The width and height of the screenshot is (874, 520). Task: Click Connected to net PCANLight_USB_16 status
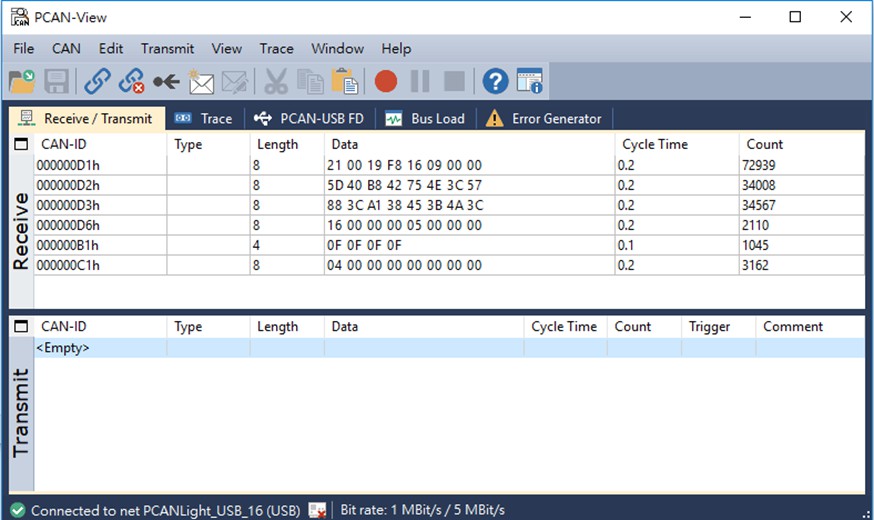165,511
